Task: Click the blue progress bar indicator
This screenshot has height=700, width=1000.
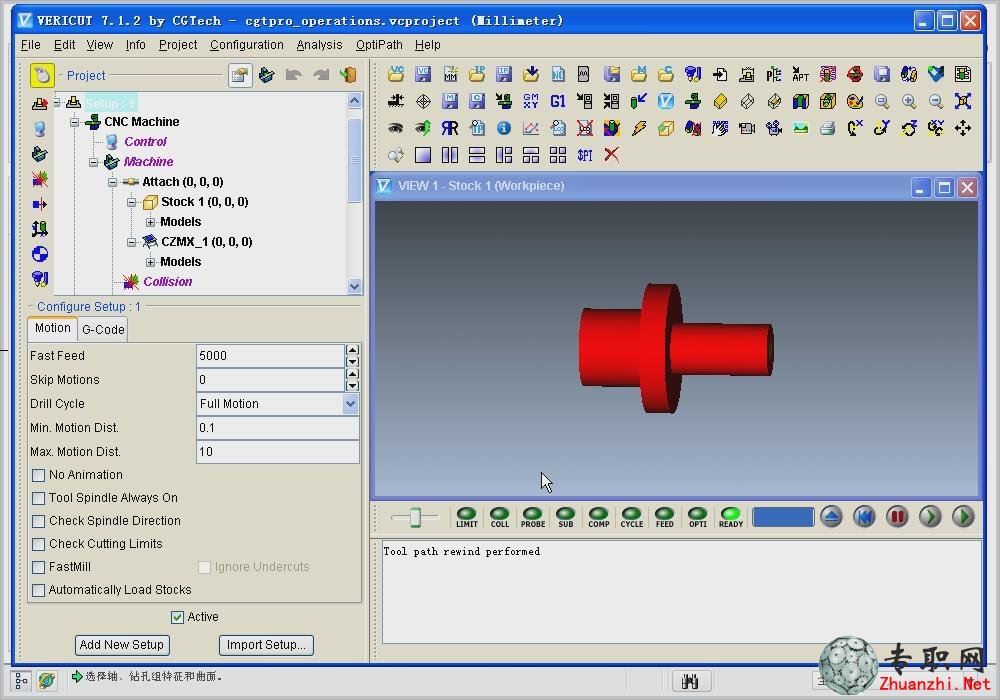Action: [783, 517]
